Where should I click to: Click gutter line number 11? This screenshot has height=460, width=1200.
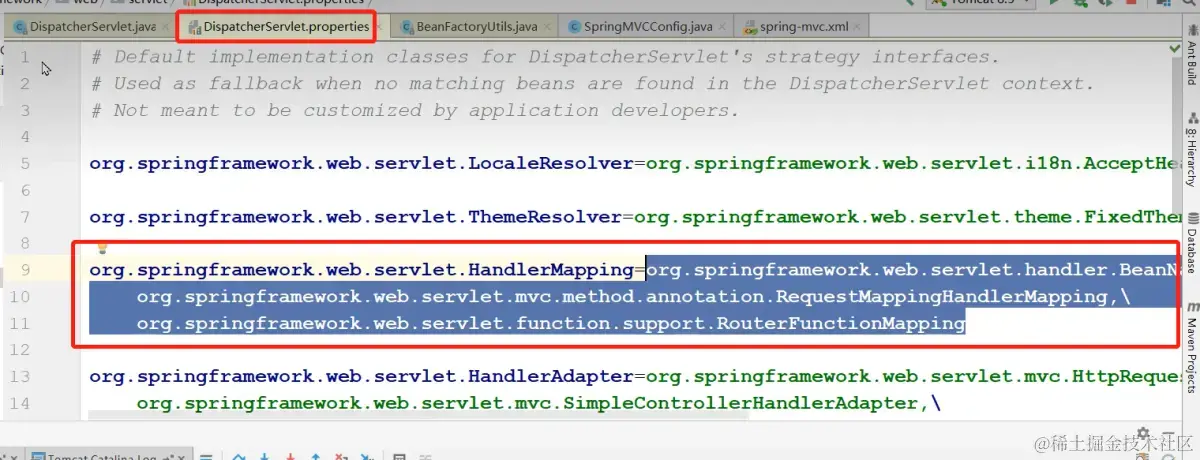(x=21, y=323)
